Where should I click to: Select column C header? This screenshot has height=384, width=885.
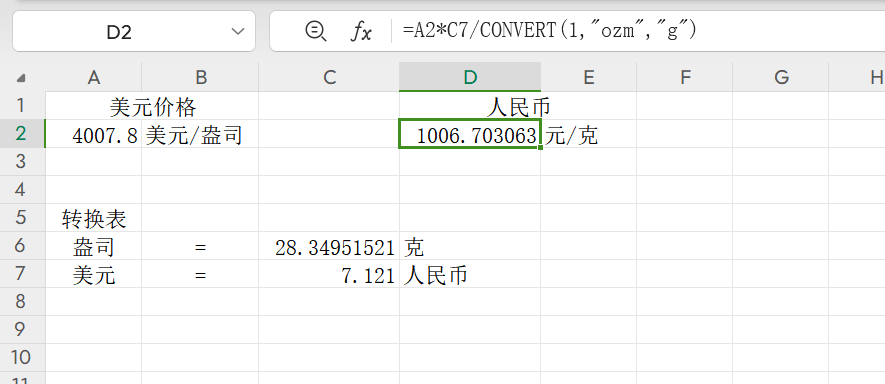(x=329, y=77)
